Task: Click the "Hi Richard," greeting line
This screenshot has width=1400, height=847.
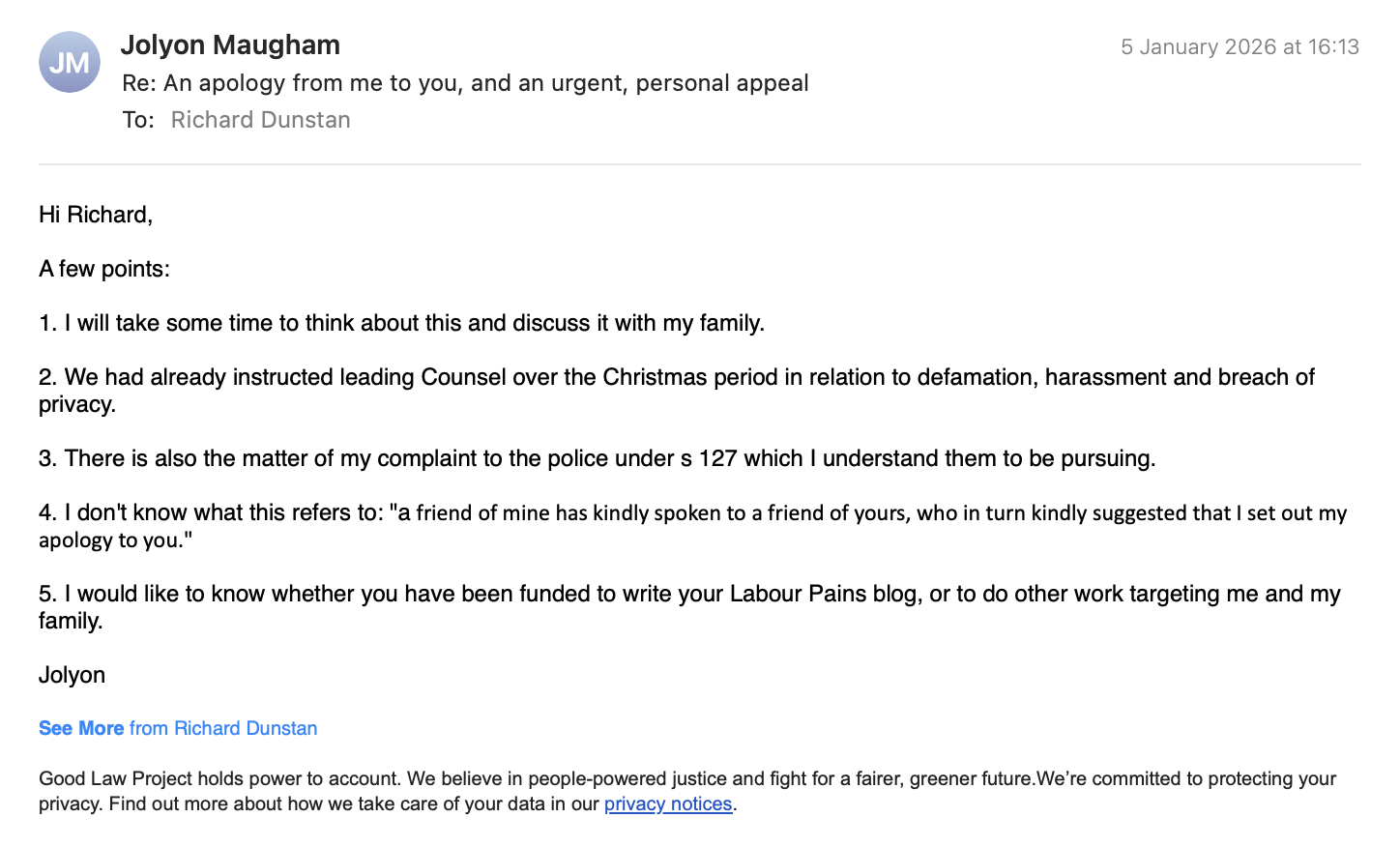Action: point(96,215)
